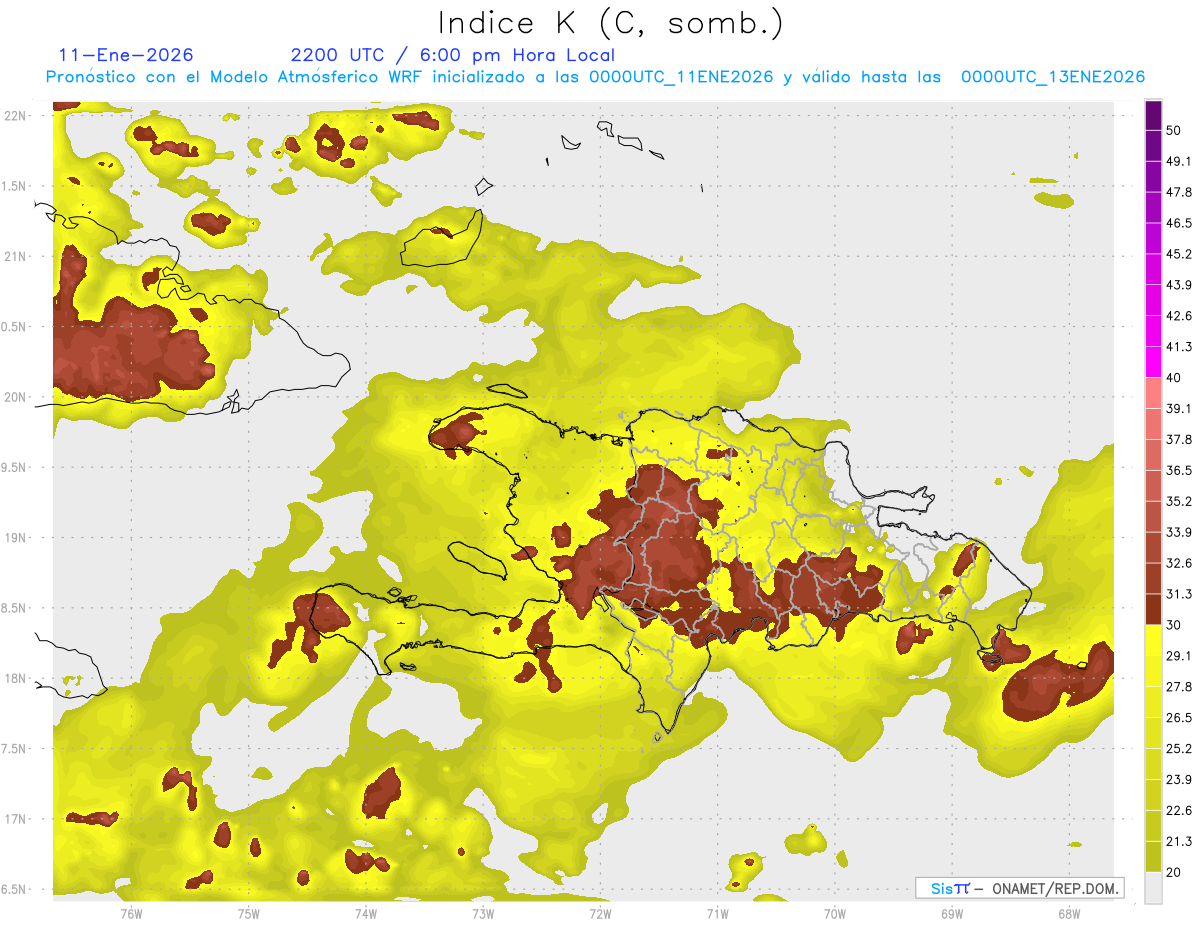Click the legend value "32.6"
Screen dimensions: 1200x927
[x=1179, y=563]
